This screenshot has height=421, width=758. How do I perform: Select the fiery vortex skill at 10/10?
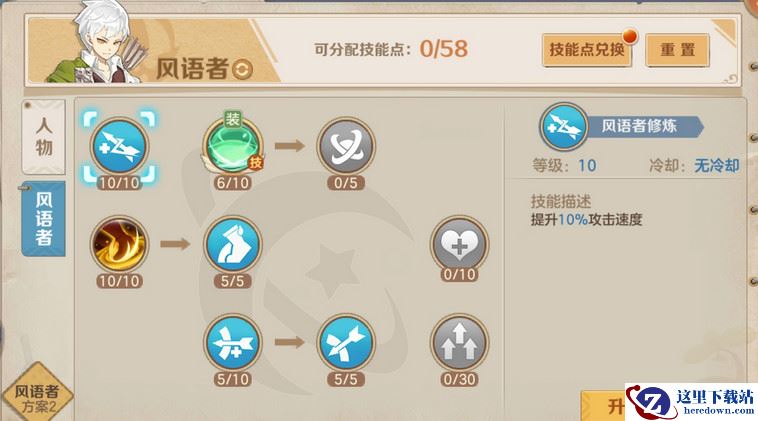(119, 244)
